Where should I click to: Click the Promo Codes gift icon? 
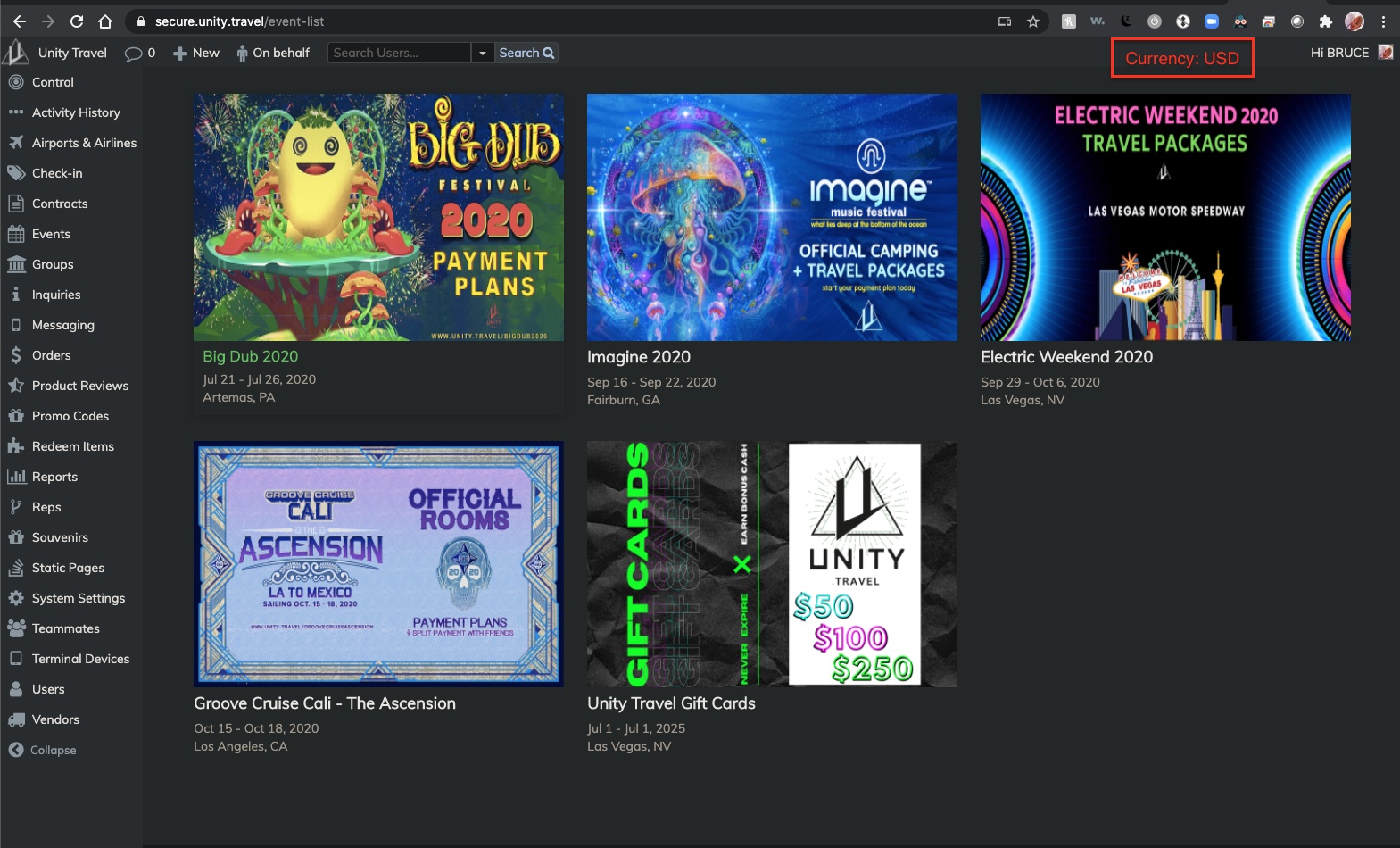point(16,416)
